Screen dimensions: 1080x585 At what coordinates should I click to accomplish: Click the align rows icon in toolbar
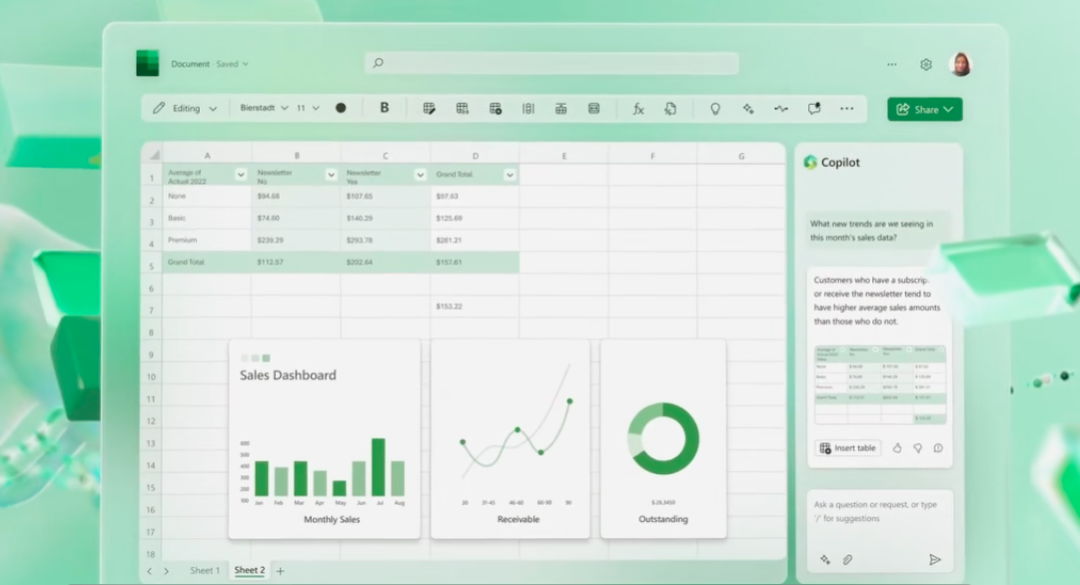pyautogui.click(x=561, y=108)
